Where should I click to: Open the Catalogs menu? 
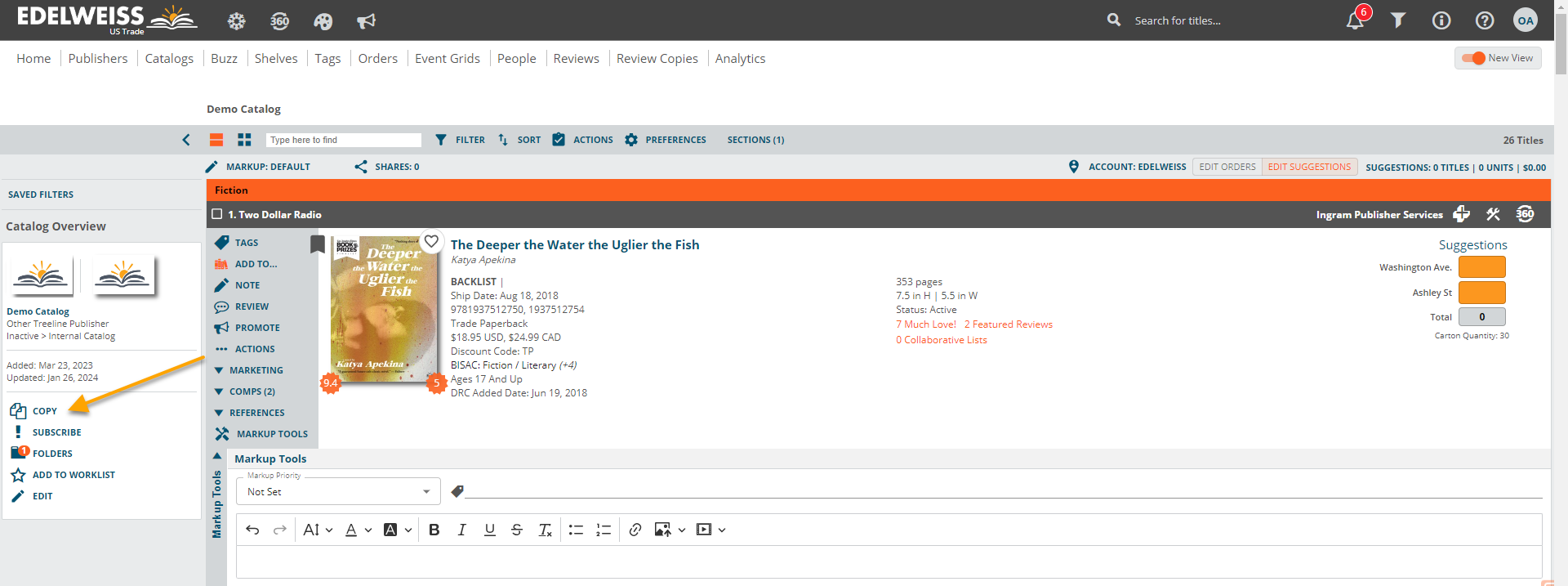click(169, 58)
